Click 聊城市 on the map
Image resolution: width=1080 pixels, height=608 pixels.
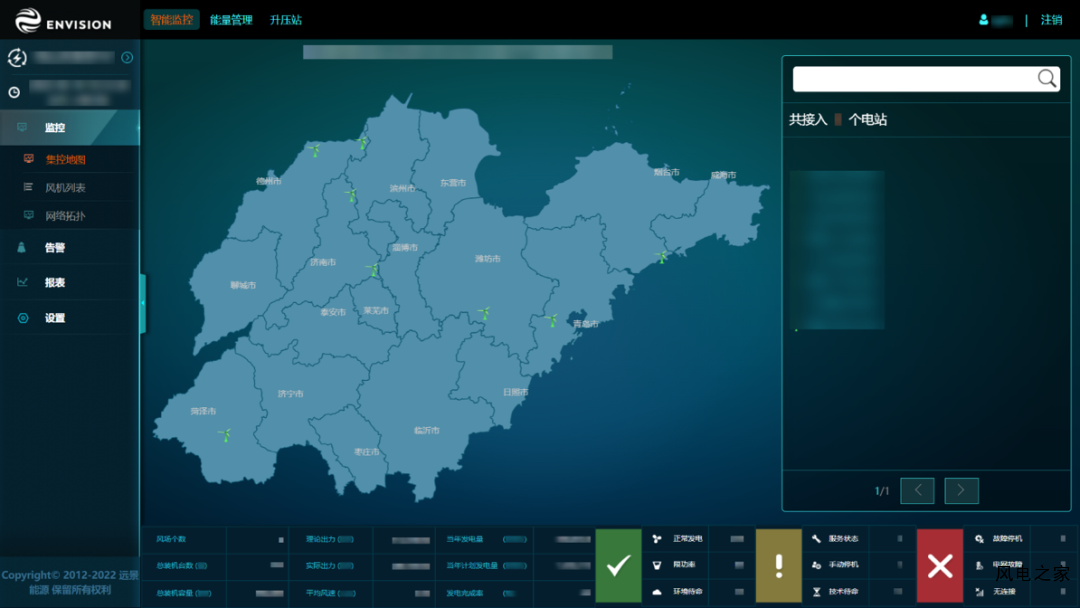point(243,285)
